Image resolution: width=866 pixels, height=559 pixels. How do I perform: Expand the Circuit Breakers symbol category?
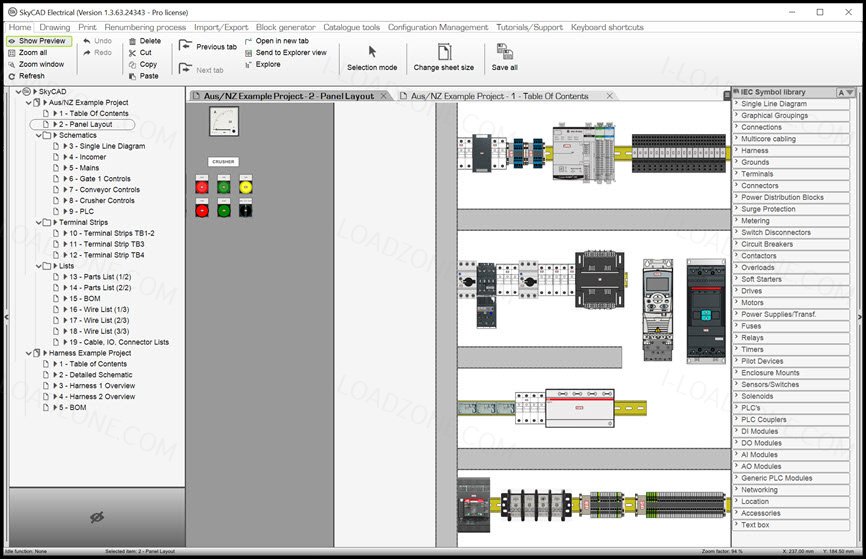791,244
